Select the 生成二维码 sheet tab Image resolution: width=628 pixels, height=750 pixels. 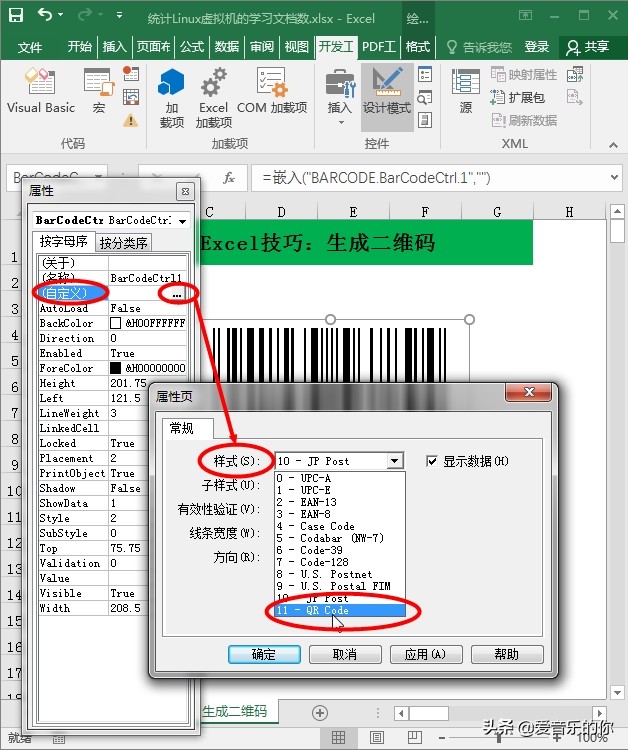click(x=234, y=711)
